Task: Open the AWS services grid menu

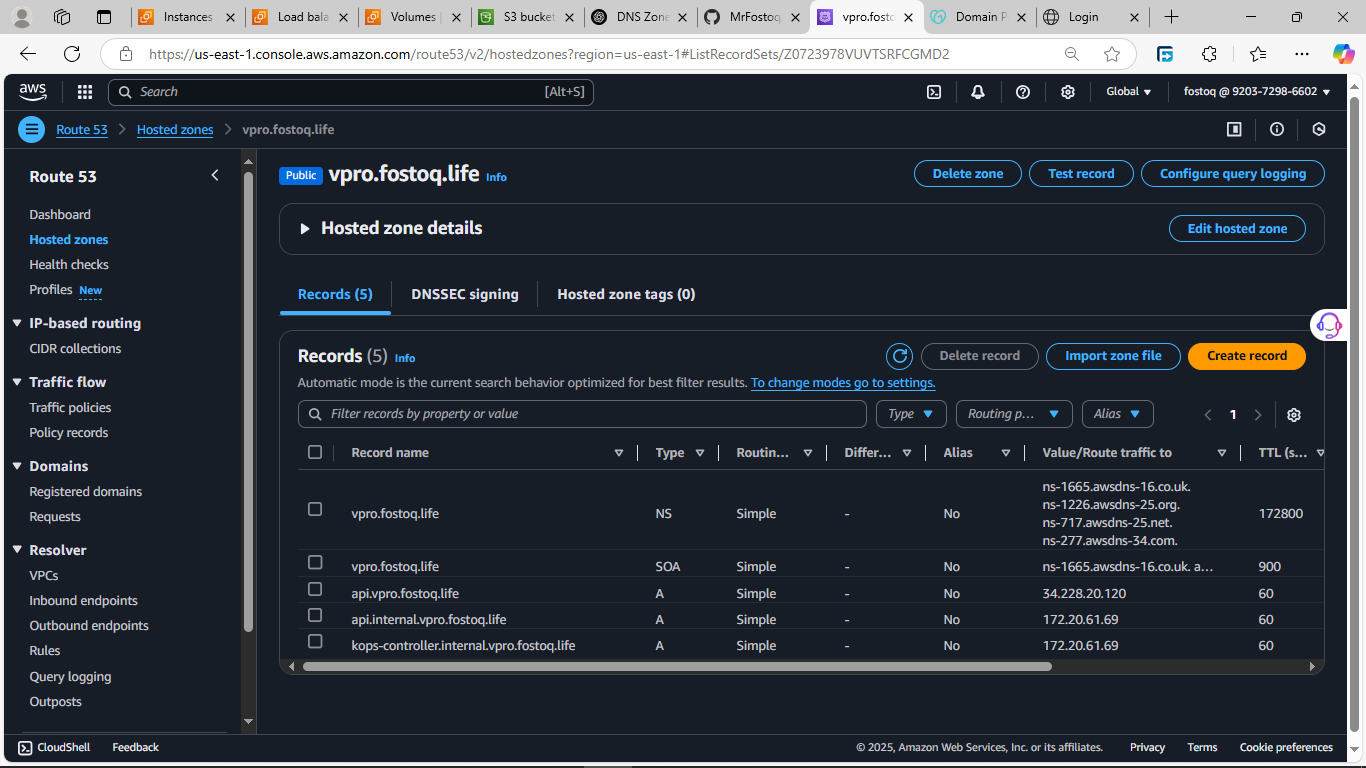Action: click(85, 92)
